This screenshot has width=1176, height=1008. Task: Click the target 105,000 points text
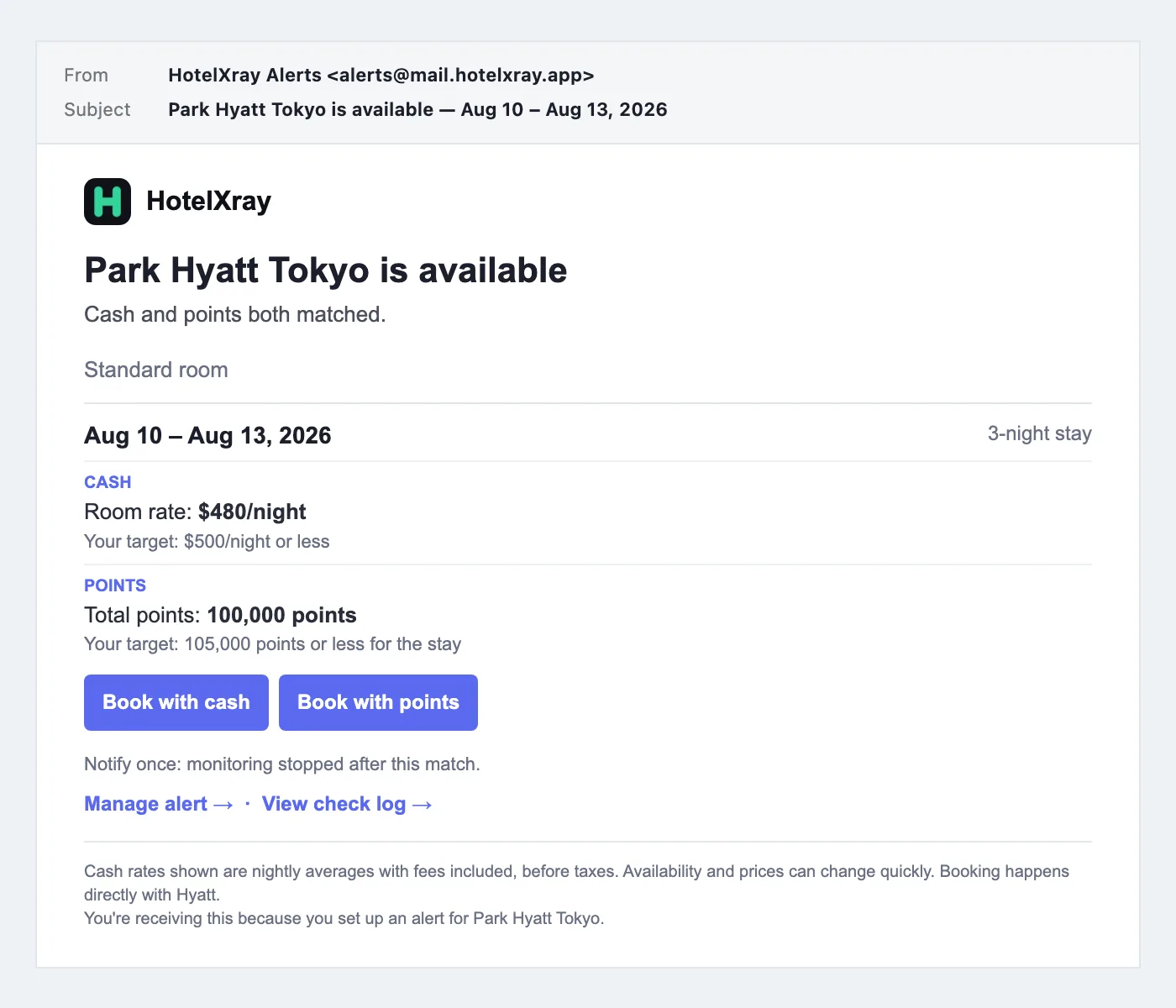coord(273,644)
